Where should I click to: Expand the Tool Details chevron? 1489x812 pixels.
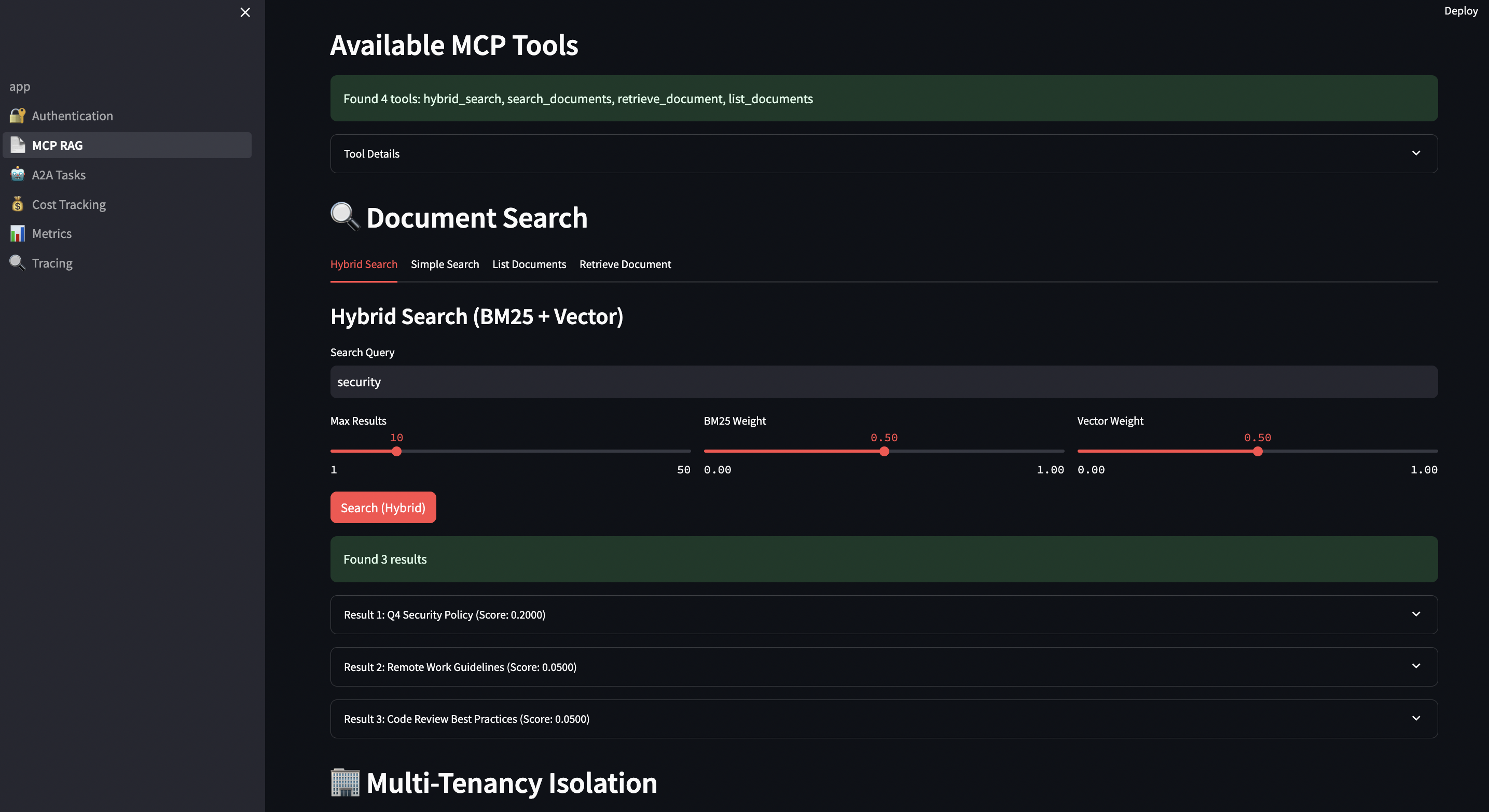[x=1416, y=153]
